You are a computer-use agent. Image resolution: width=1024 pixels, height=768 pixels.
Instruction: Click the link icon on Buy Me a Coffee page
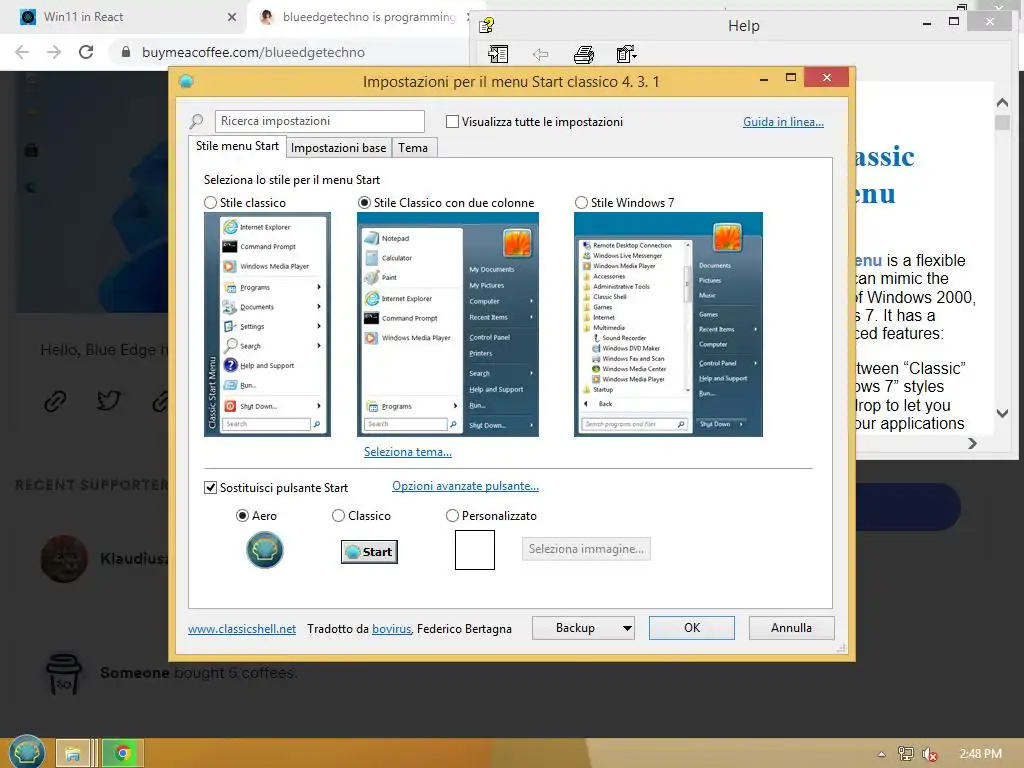tap(56, 400)
